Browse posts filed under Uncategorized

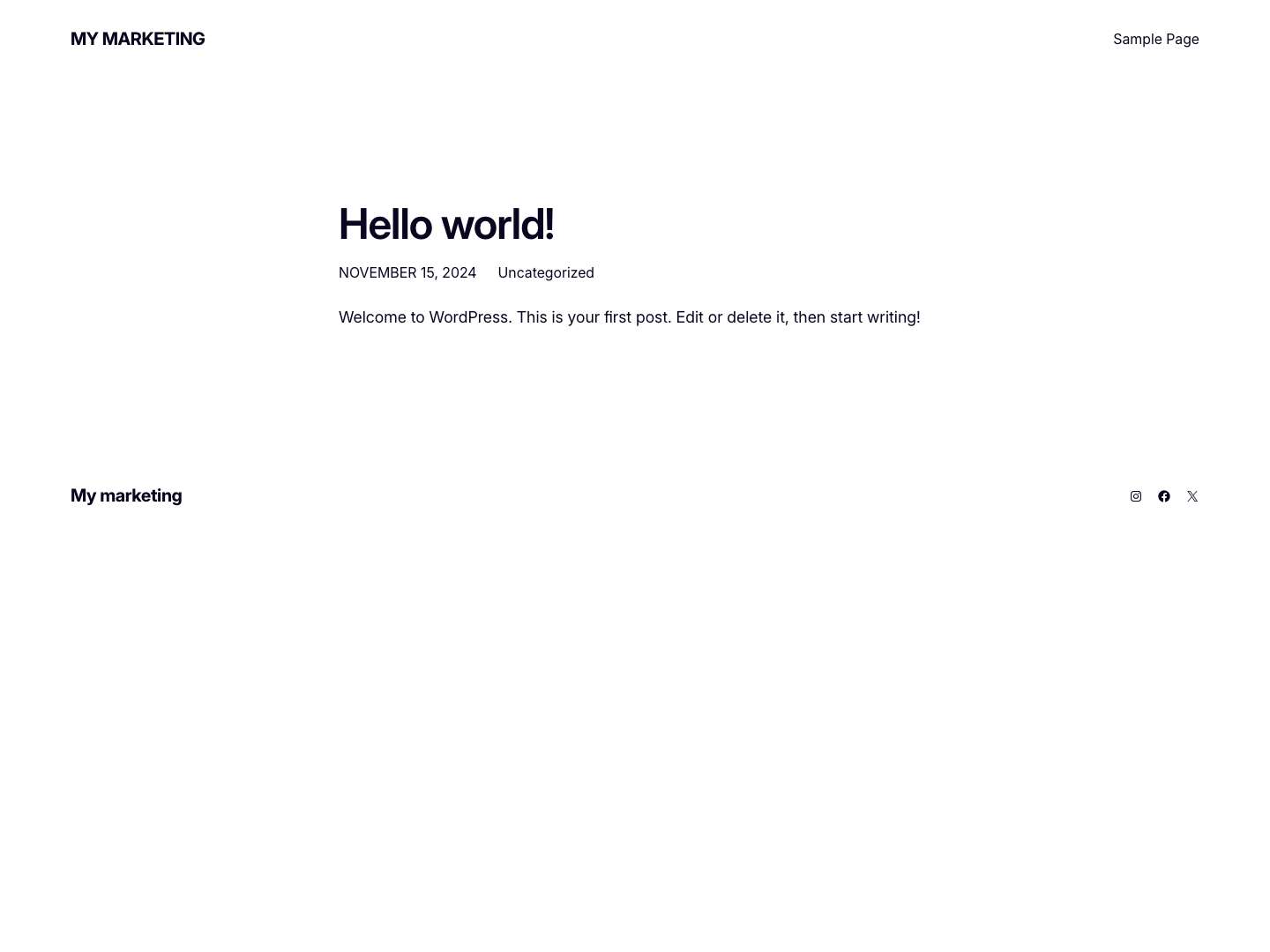pyautogui.click(x=545, y=272)
